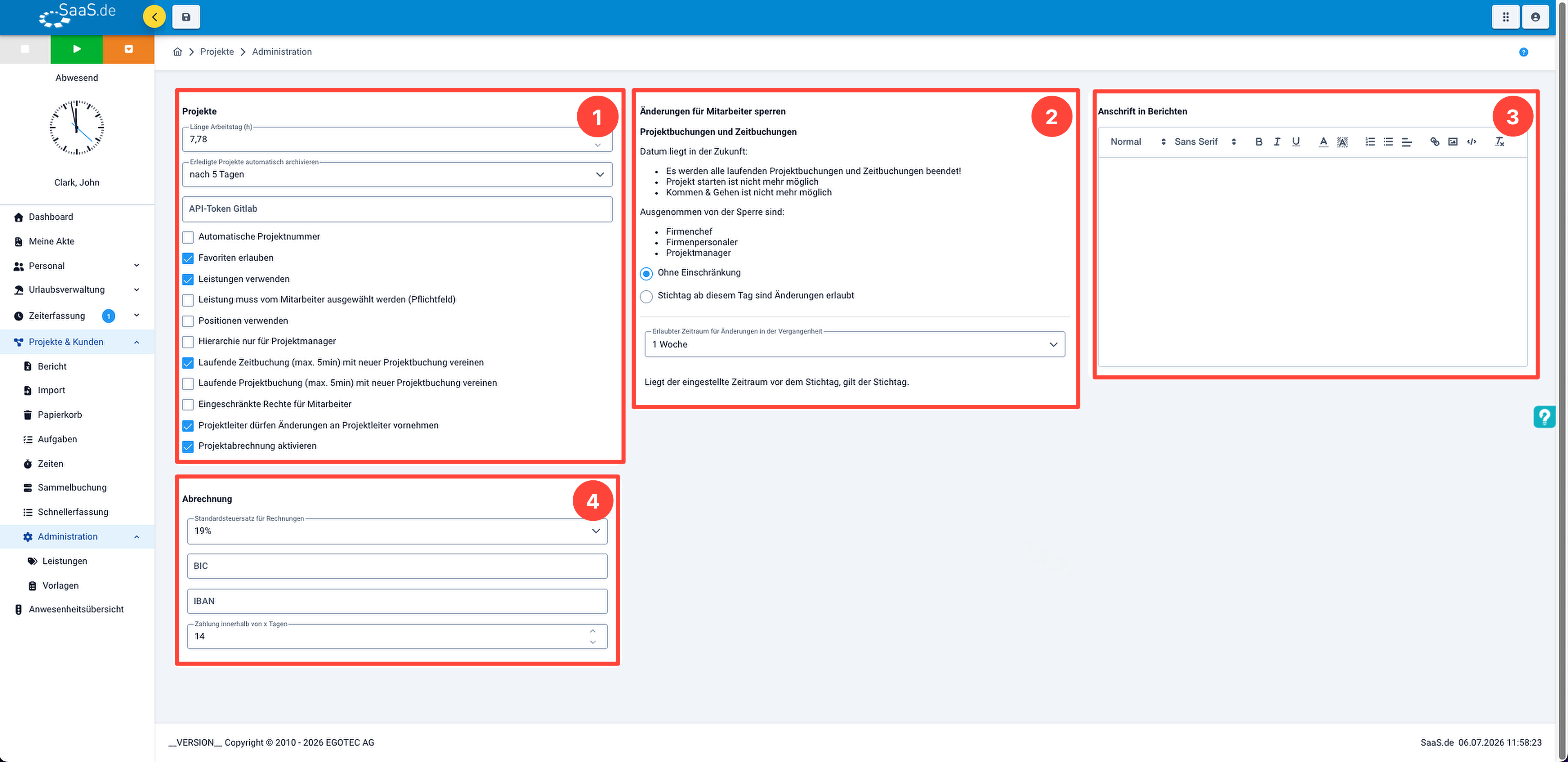Image resolution: width=1568 pixels, height=762 pixels.
Task: Open Standardsteuersatz für Rechnungen dropdown
Action: click(x=397, y=531)
